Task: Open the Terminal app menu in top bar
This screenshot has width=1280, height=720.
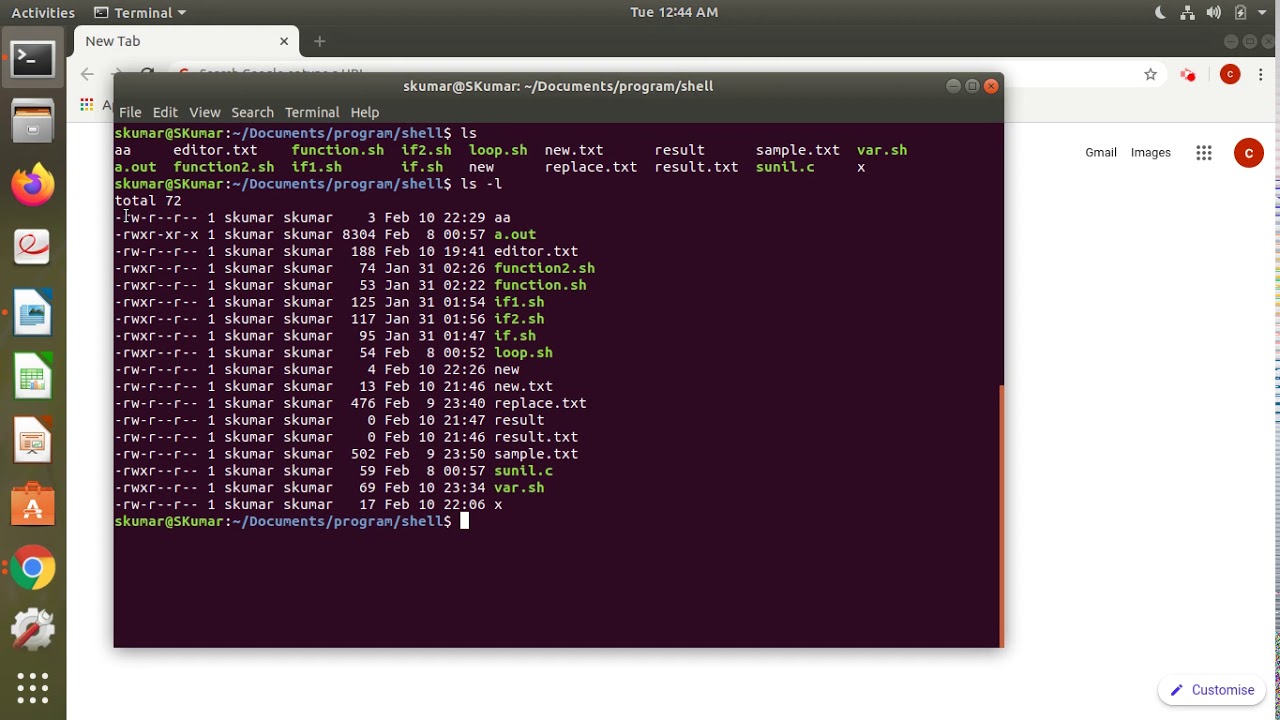Action: point(139,12)
